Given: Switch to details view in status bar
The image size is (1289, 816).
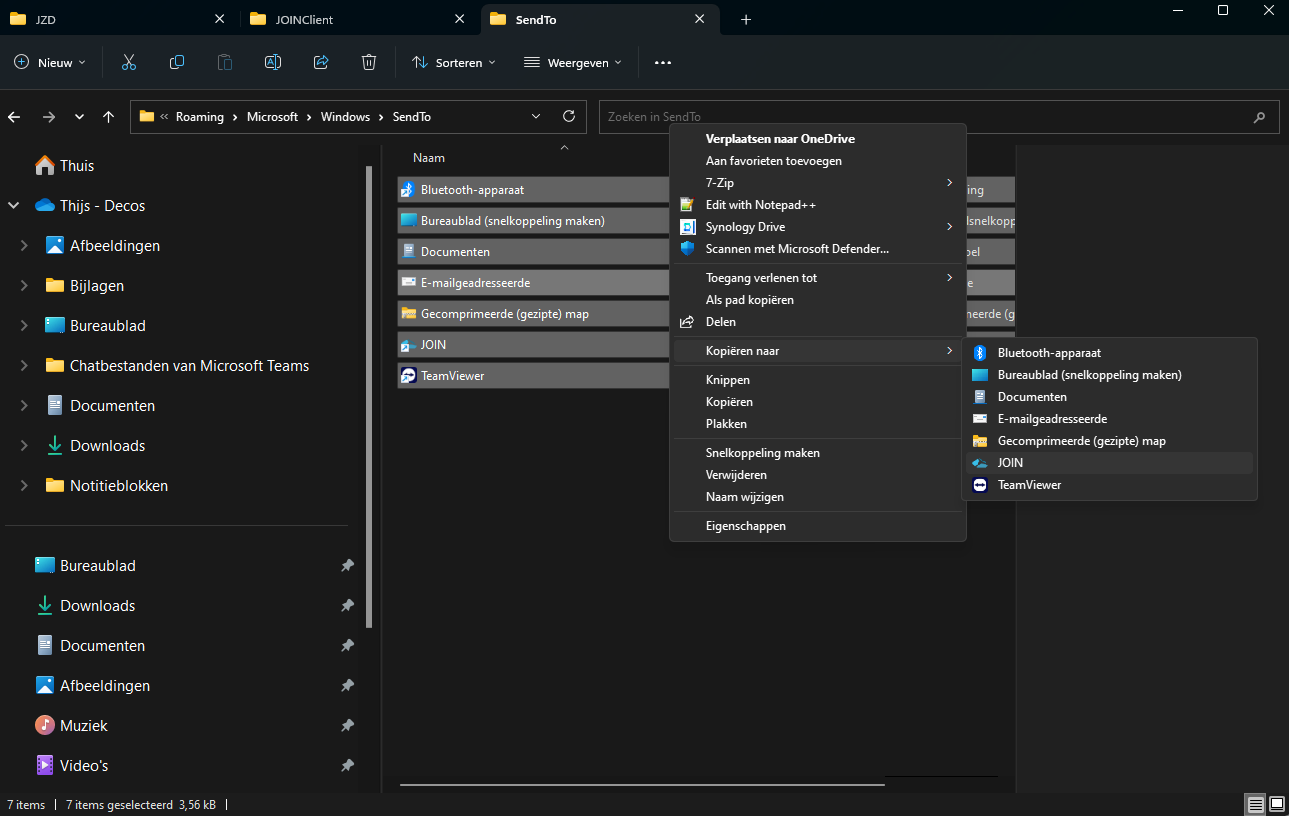Looking at the screenshot, I should pos(1255,804).
